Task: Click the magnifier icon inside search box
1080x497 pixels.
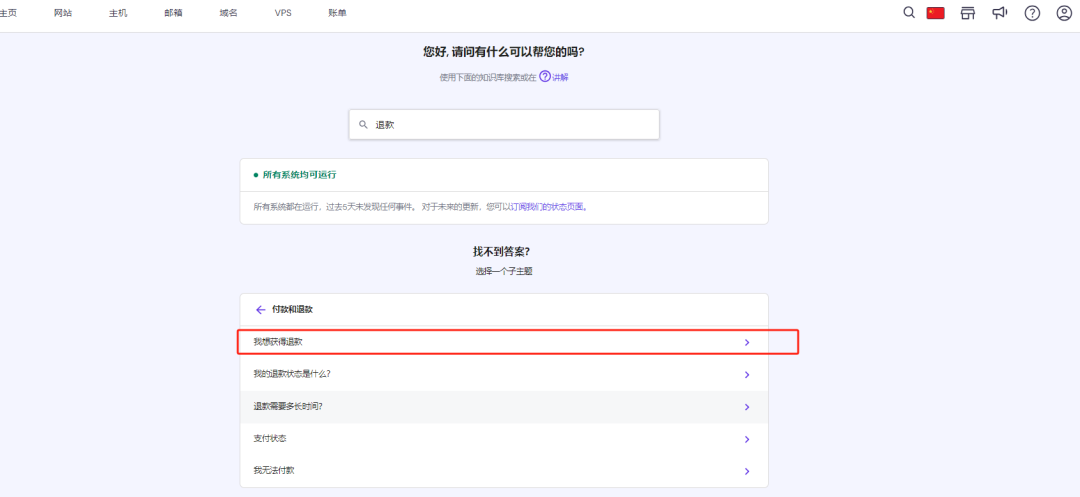Action: [x=364, y=125]
